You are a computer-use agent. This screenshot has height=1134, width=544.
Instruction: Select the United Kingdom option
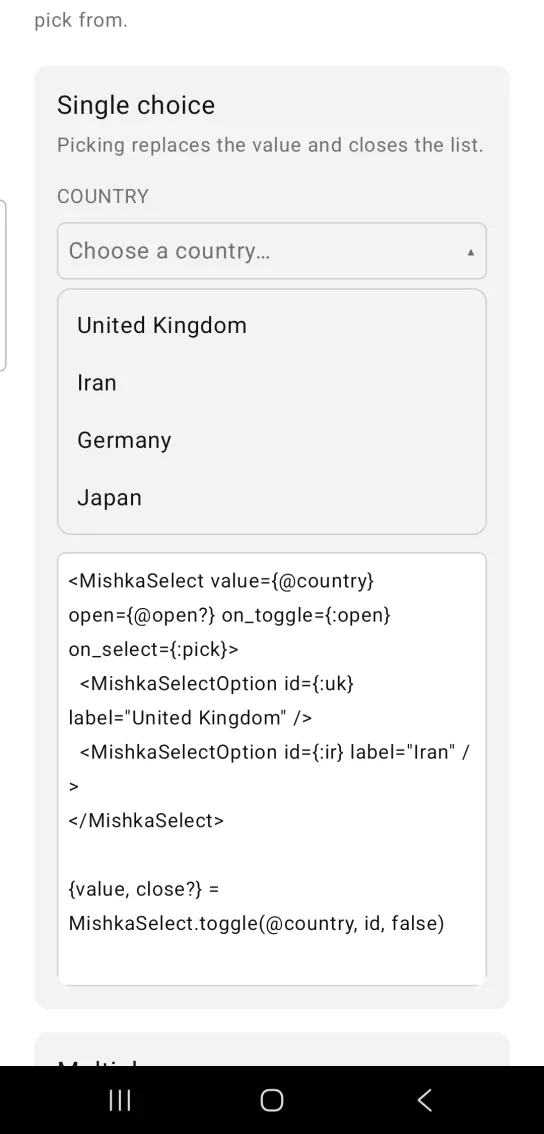click(271, 325)
